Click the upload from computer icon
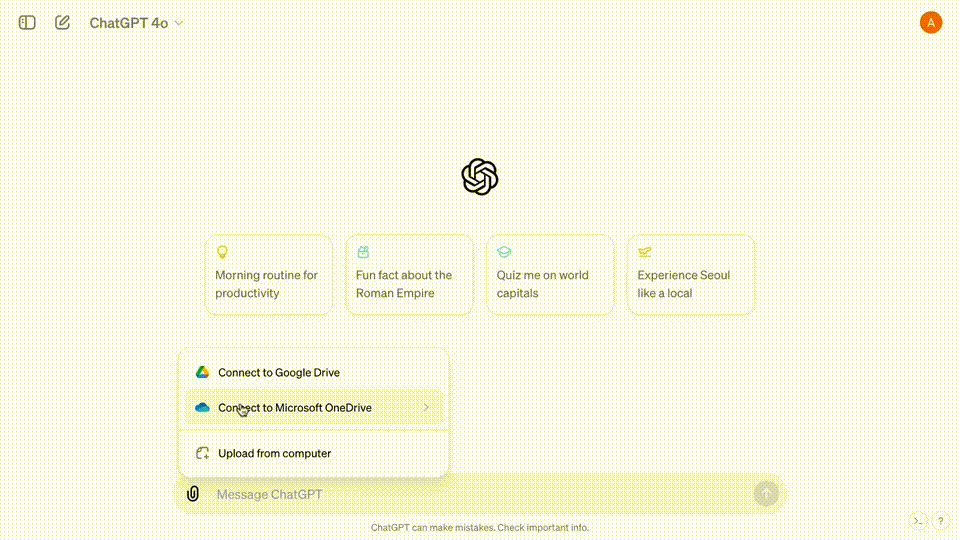960x540 pixels. (202, 453)
